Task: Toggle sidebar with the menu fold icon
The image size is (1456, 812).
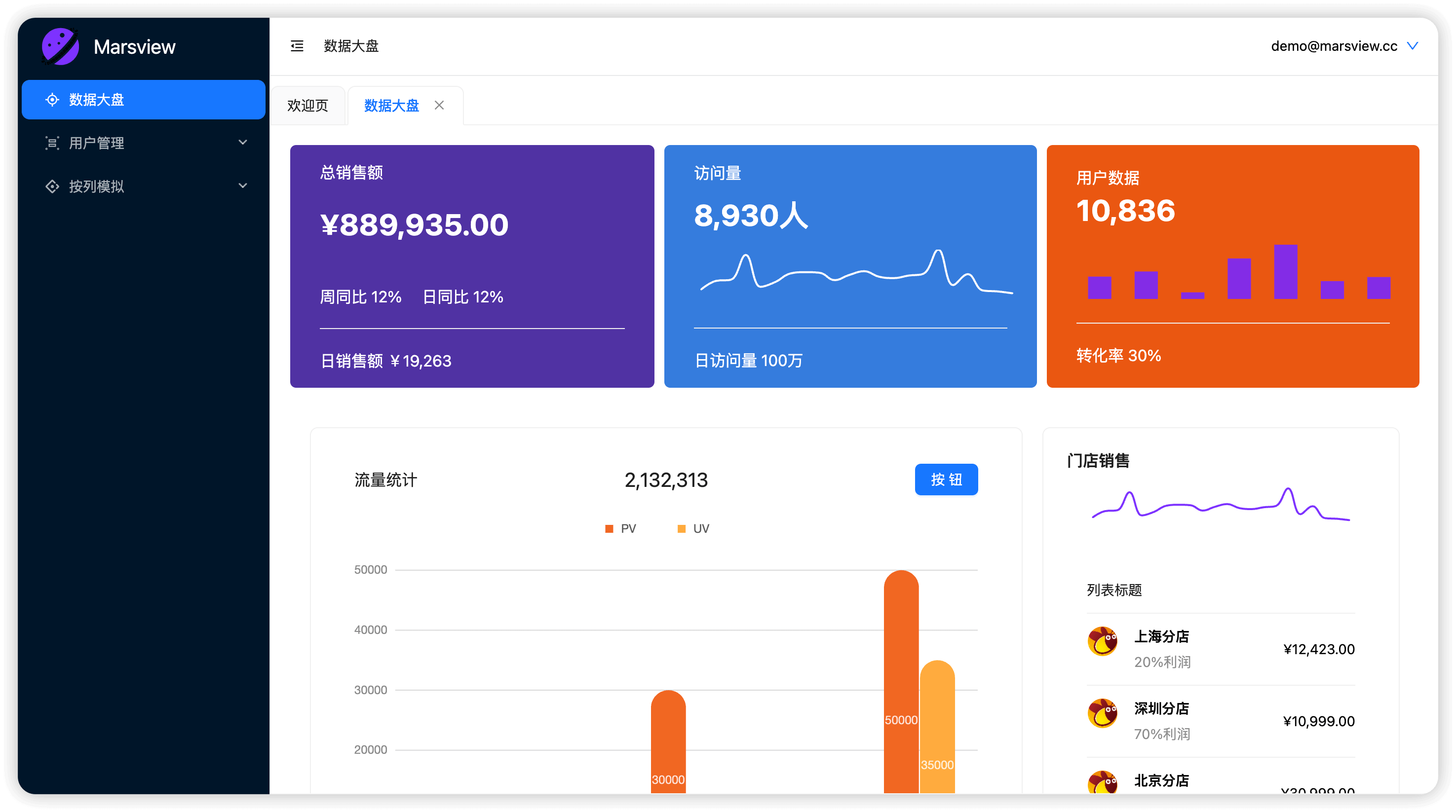Action: pos(297,46)
